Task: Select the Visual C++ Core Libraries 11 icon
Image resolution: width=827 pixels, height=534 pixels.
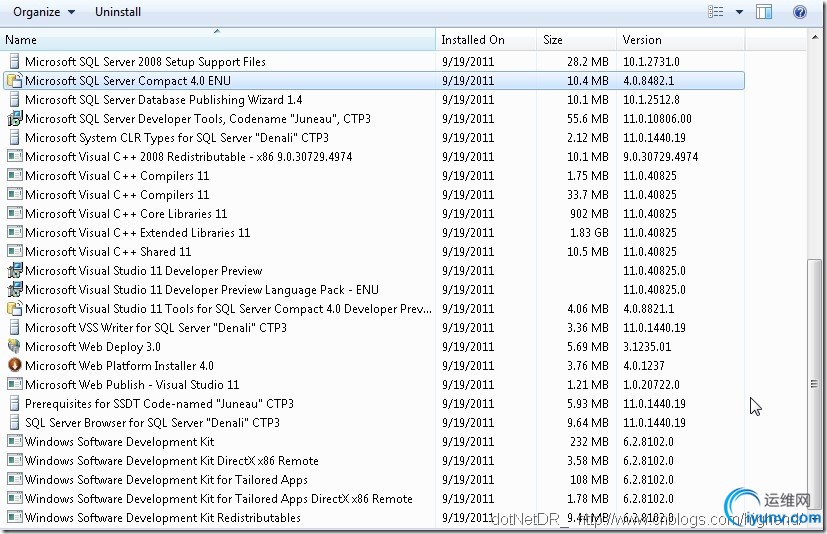Action: [x=15, y=213]
